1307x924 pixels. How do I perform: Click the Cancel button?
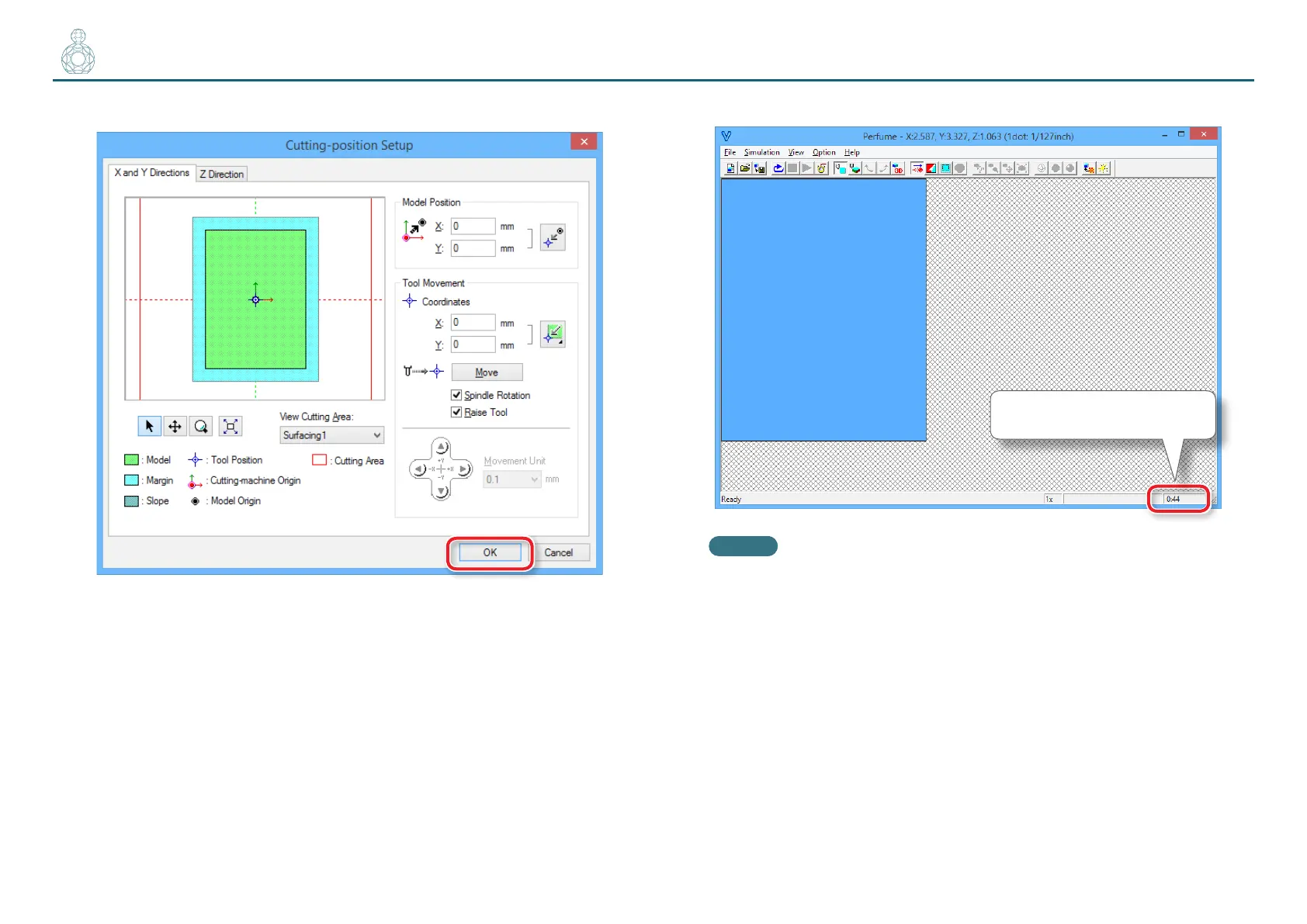[559, 552]
